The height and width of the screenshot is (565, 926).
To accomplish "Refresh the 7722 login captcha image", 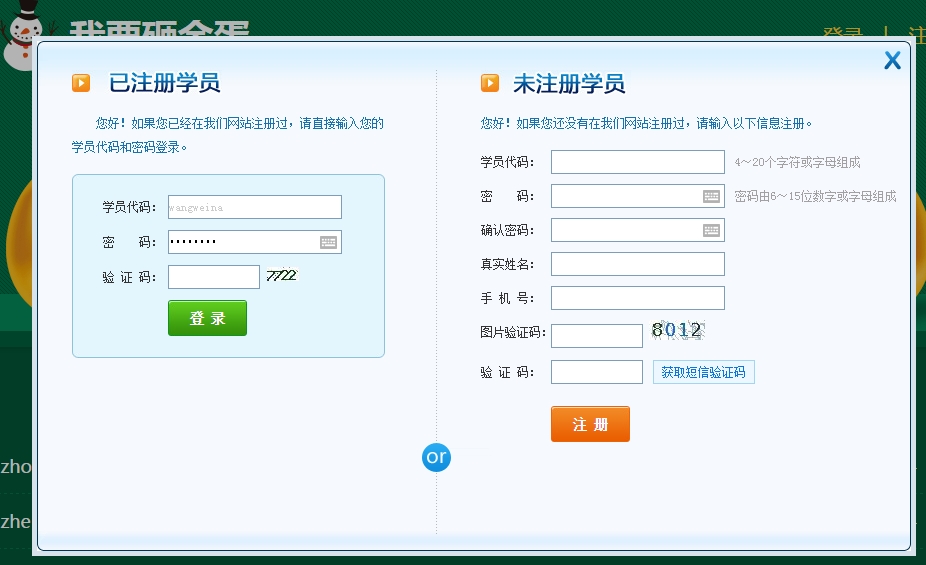I will 282,275.
